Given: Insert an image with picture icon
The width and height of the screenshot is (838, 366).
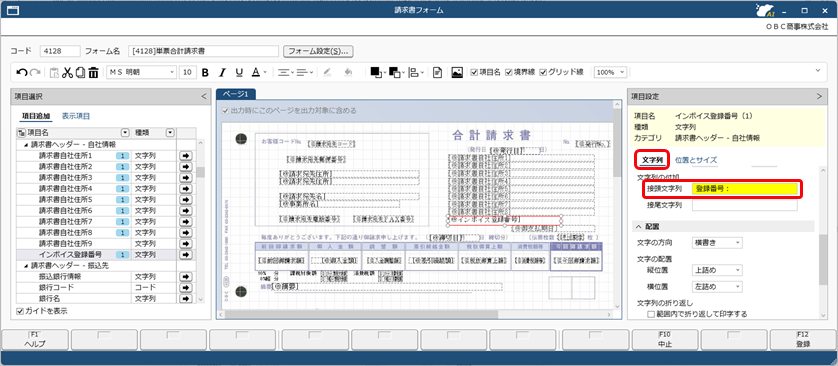Looking at the screenshot, I should [457, 72].
